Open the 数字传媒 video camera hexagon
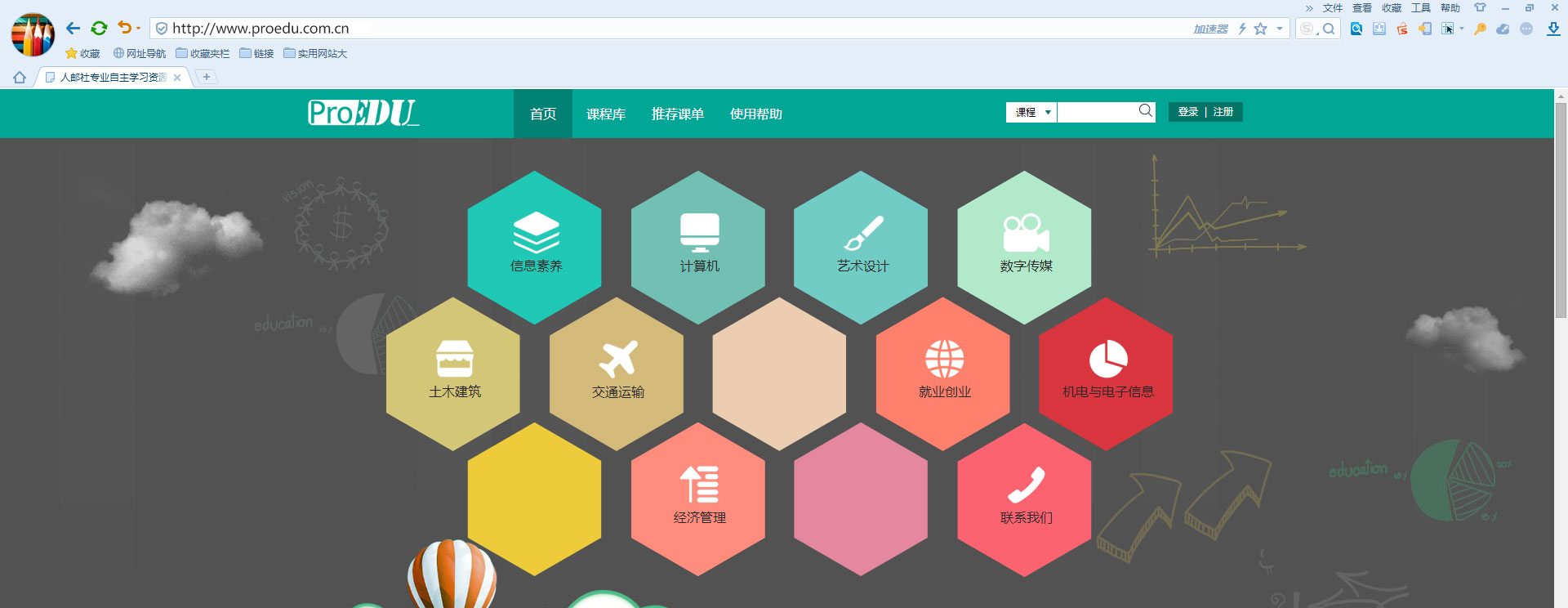The width and height of the screenshot is (1568, 608). (x=1024, y=245)
